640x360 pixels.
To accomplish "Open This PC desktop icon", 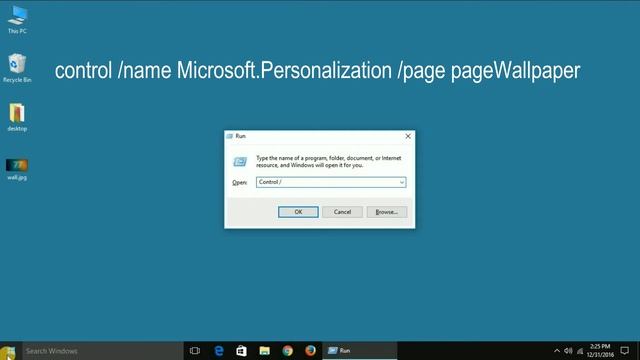I will coord(17,20).
